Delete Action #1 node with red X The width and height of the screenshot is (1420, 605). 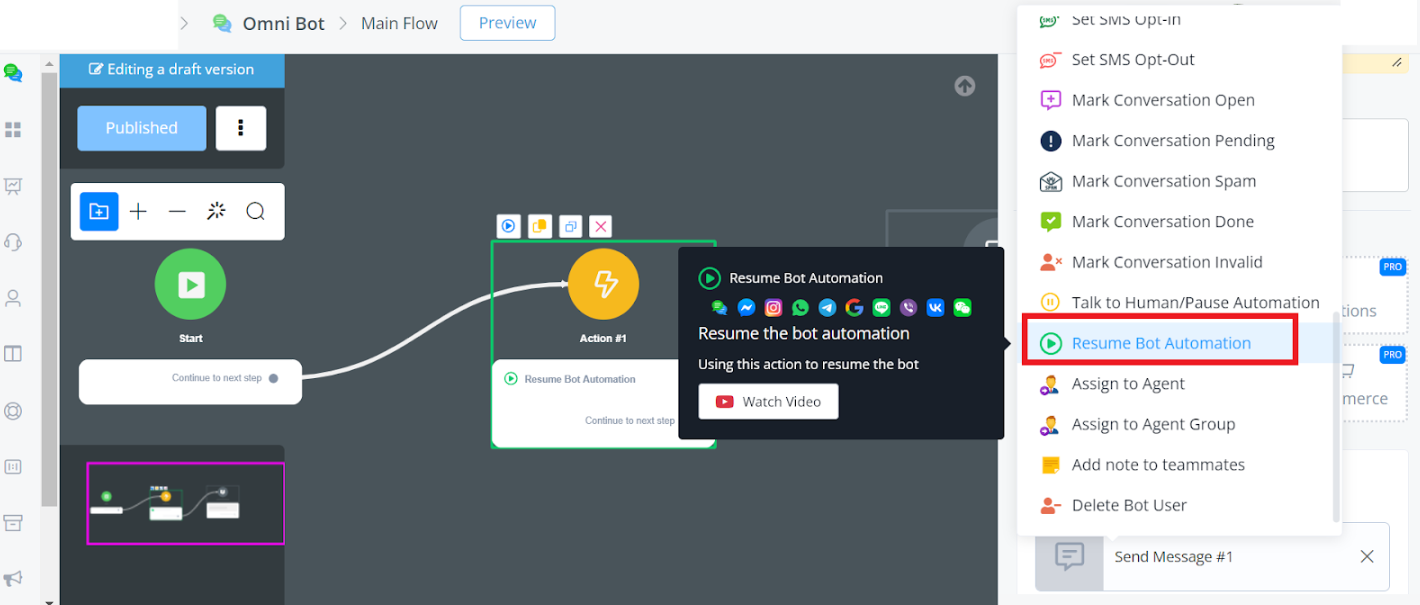click(599, 226)
